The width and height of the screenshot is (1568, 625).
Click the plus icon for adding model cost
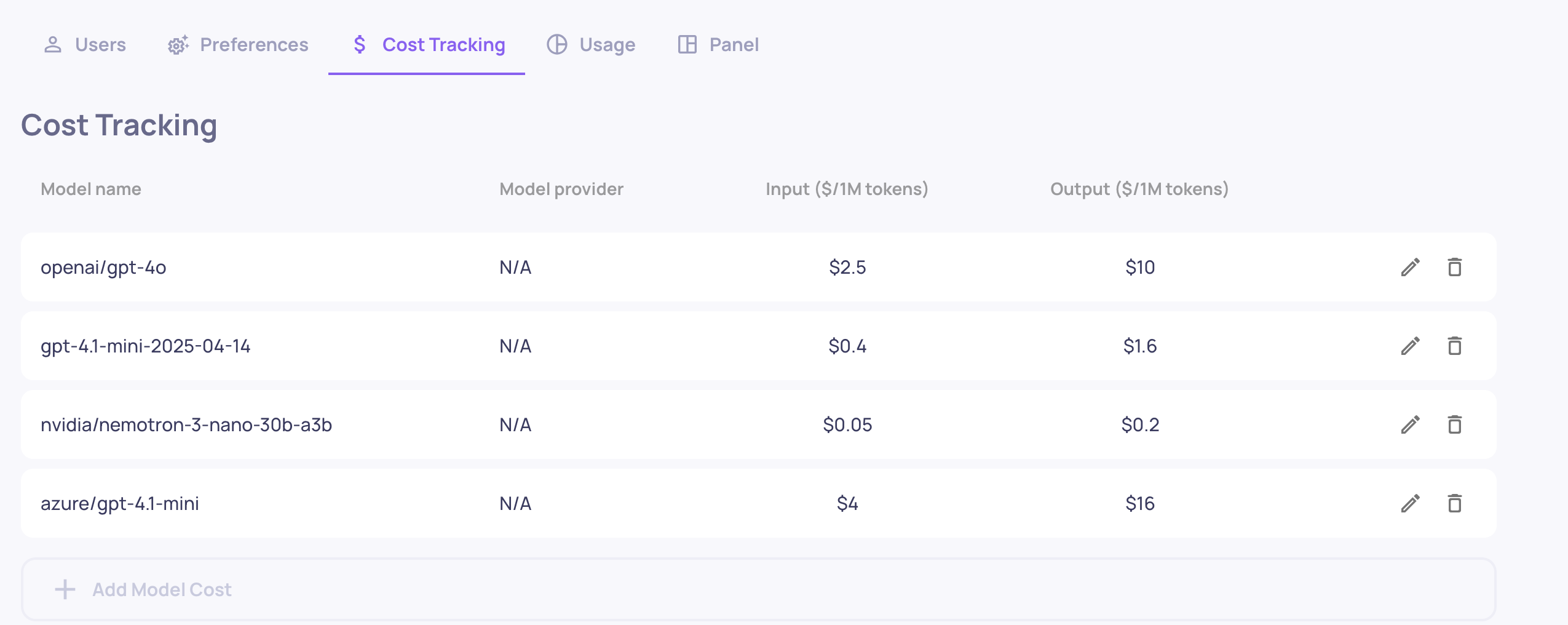click(65, 589)
